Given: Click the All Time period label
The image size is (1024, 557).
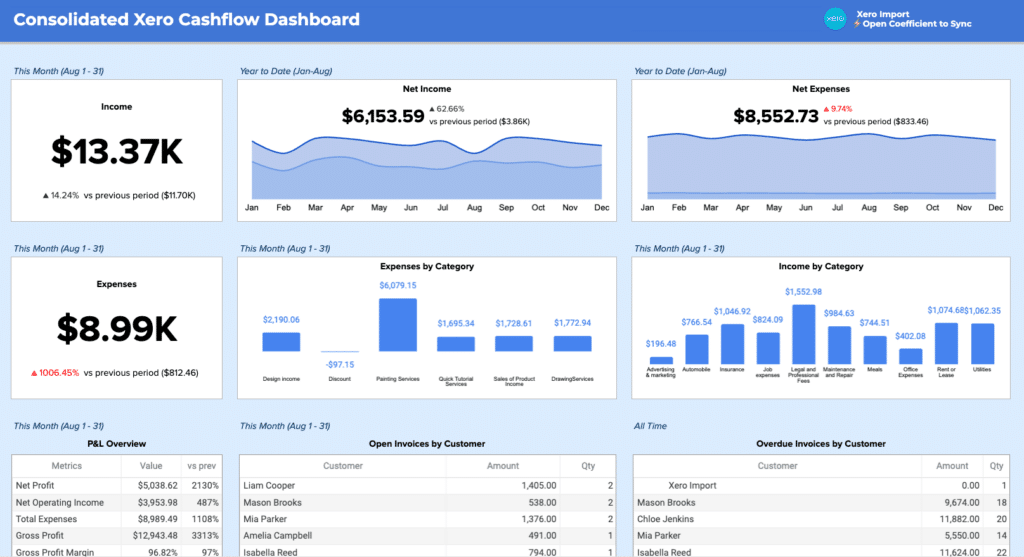Looking at the screenshot, I should (x=650, y=426).
